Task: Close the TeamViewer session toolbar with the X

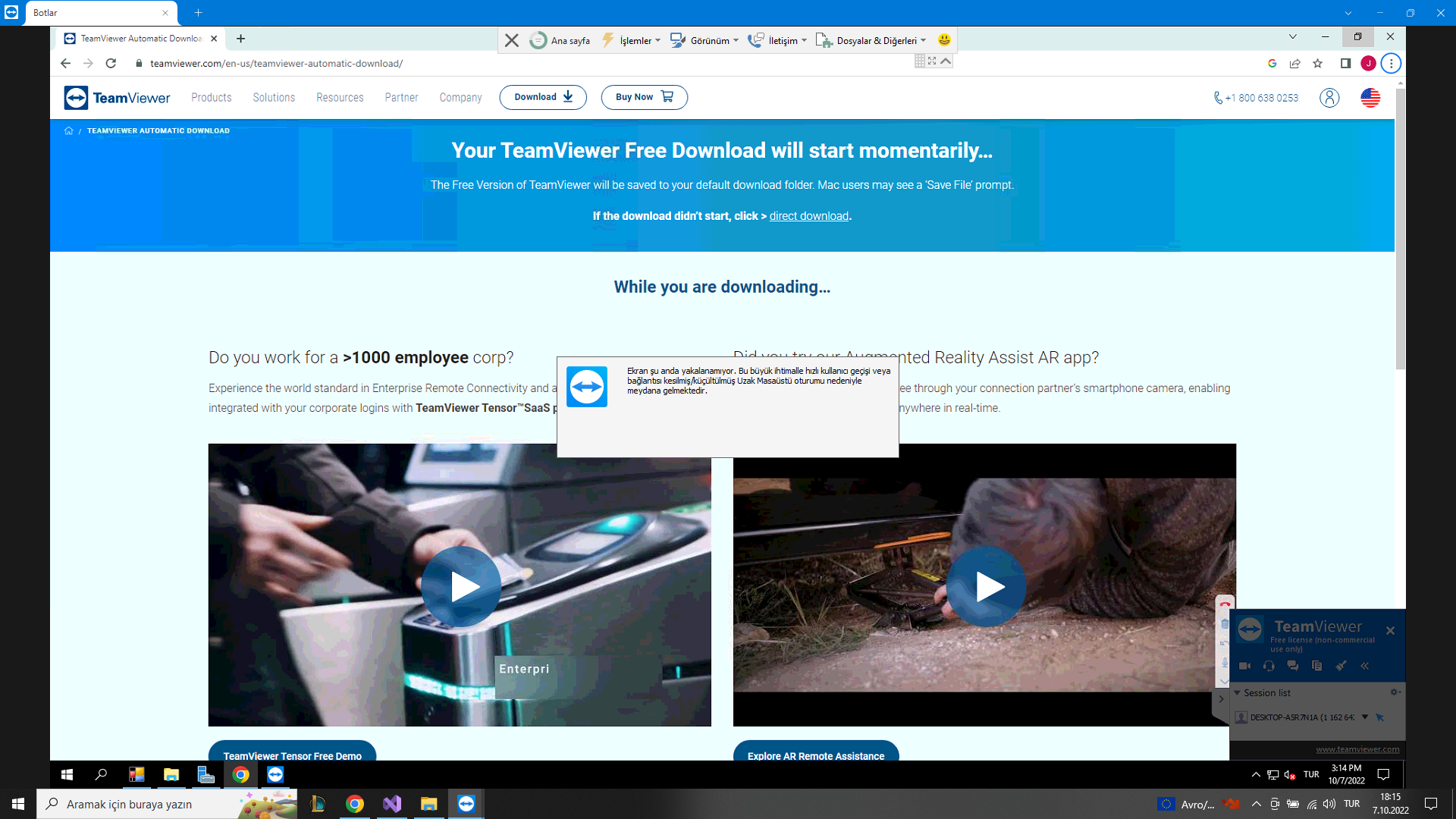Action: (x=512, y=40)
